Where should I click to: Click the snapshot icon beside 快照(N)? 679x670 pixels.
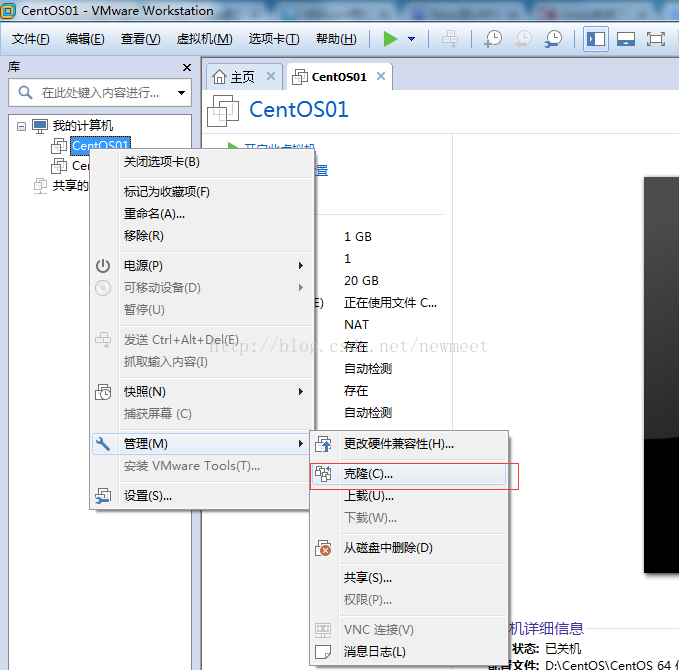[103, 392]
